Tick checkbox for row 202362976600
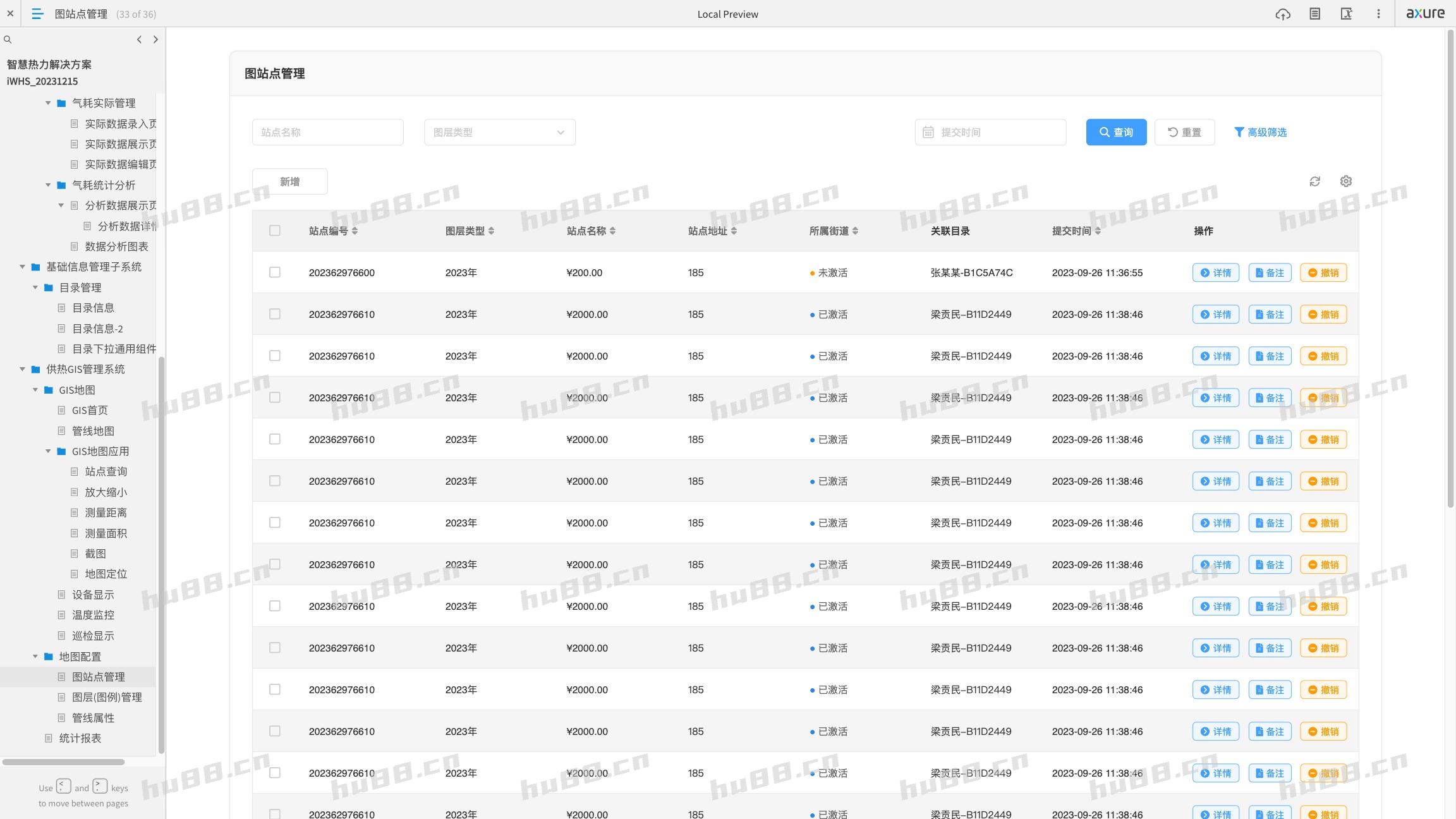 [274, 272]
